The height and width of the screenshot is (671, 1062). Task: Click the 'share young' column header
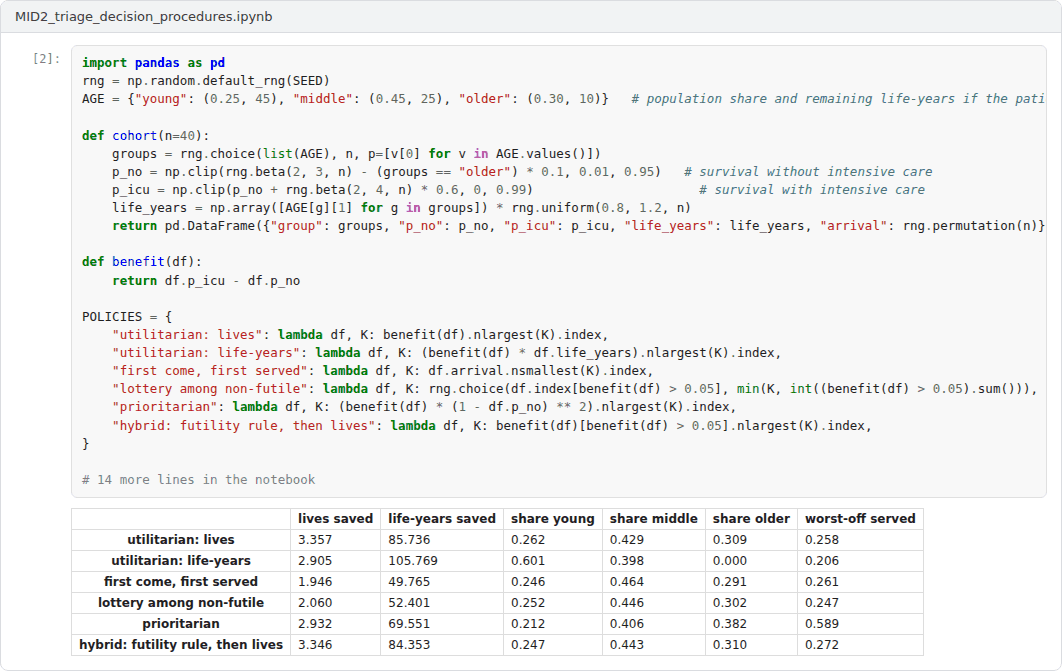point(553,519)
